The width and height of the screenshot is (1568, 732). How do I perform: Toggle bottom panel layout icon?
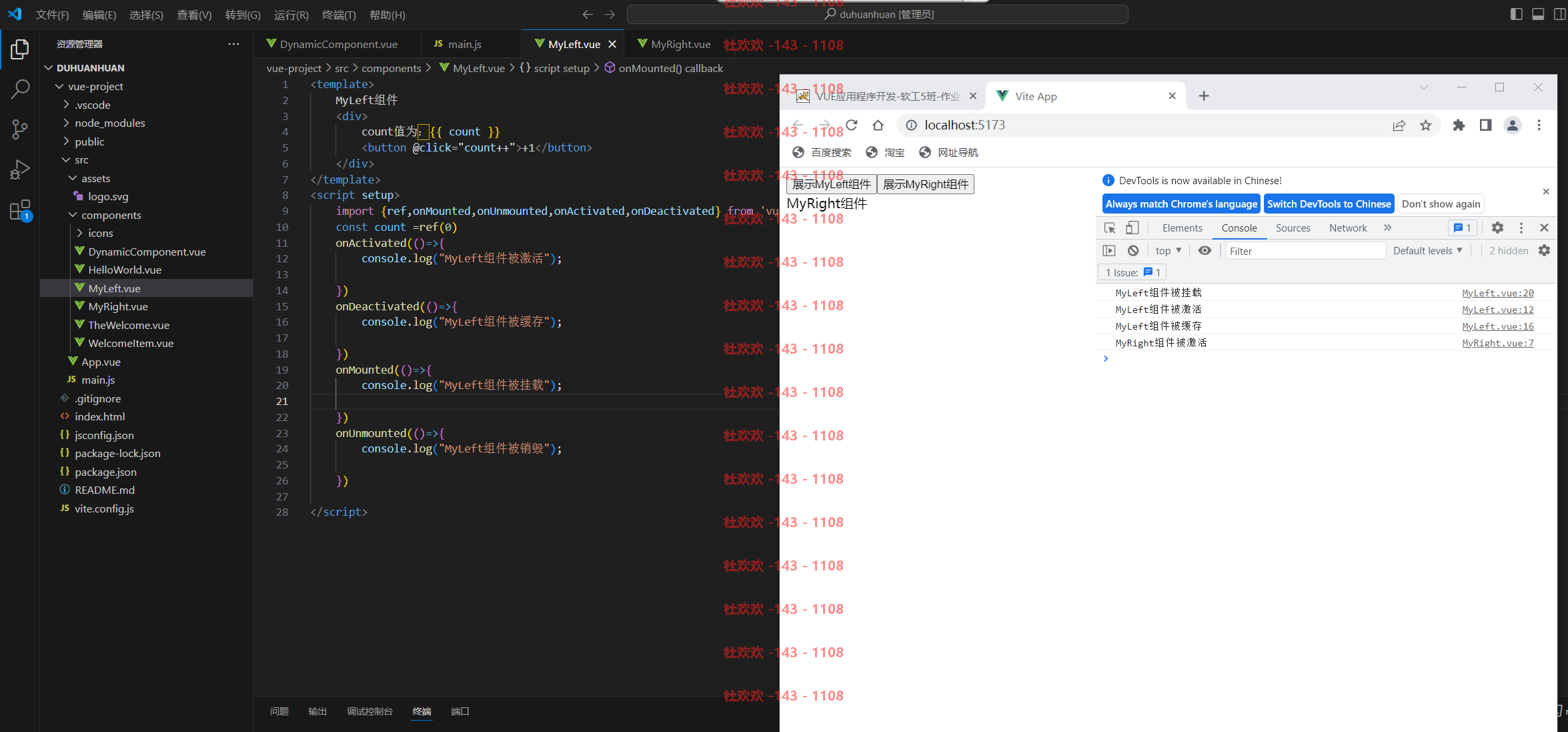pyautogui.click(x=1538, y=14)
